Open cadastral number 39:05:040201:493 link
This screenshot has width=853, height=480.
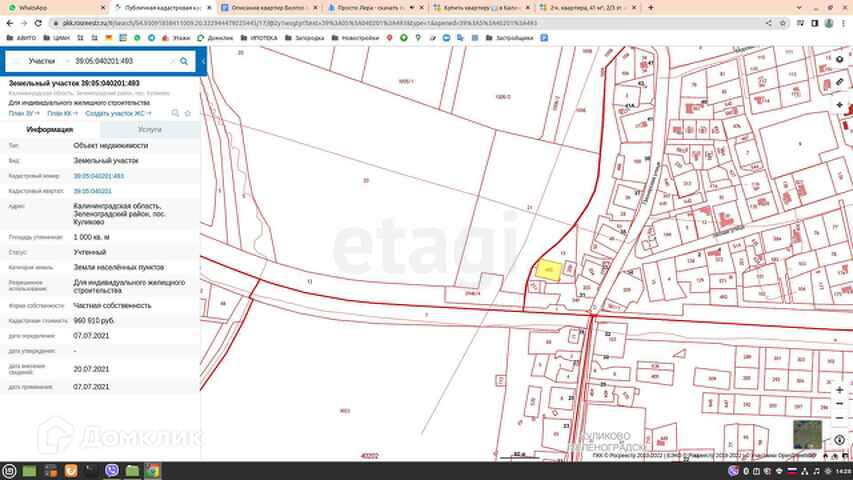click(99, 175)
